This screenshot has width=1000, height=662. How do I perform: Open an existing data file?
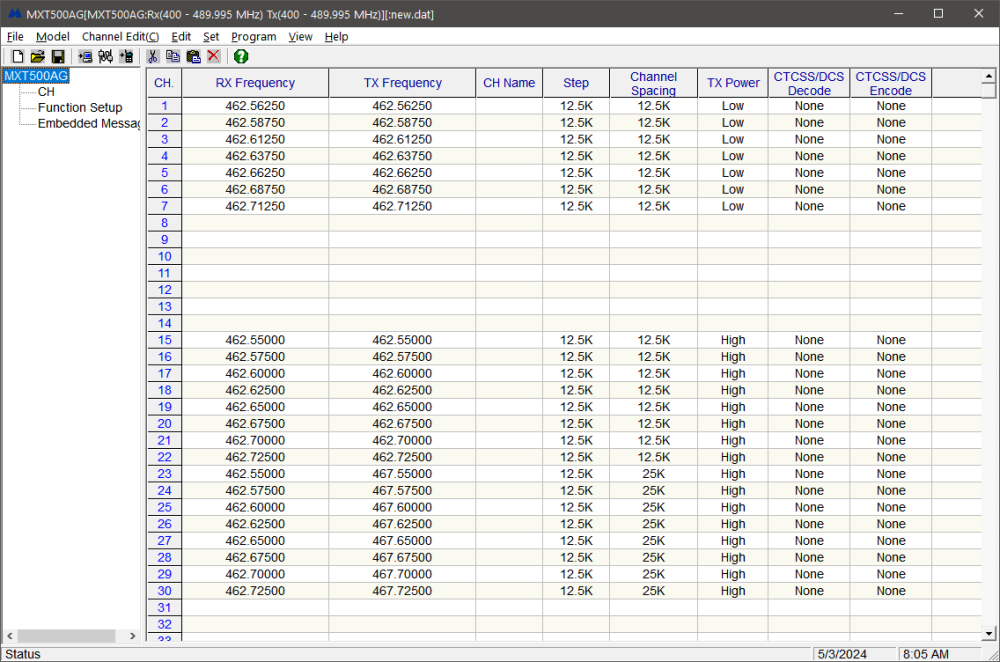(x=38, y=56)
